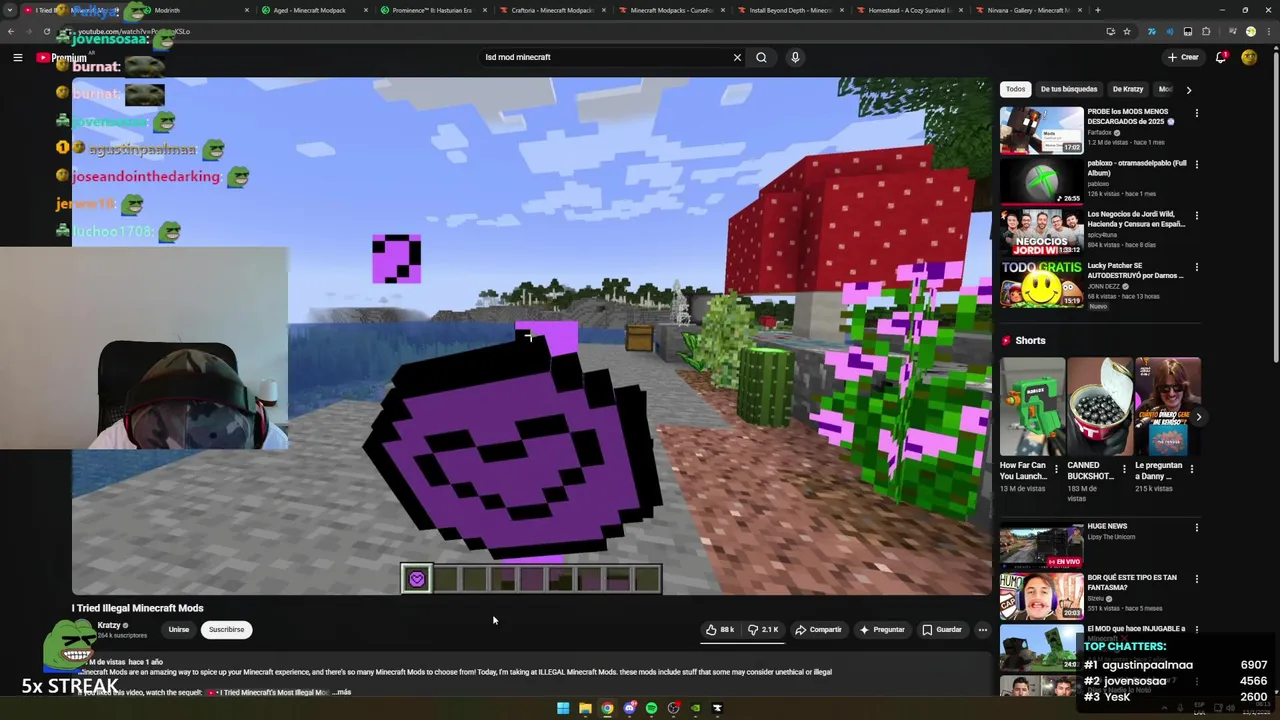Open options for PROBE los MODS MENOS video
The image size is (1280, 720).
click(x=1196, y=114)
